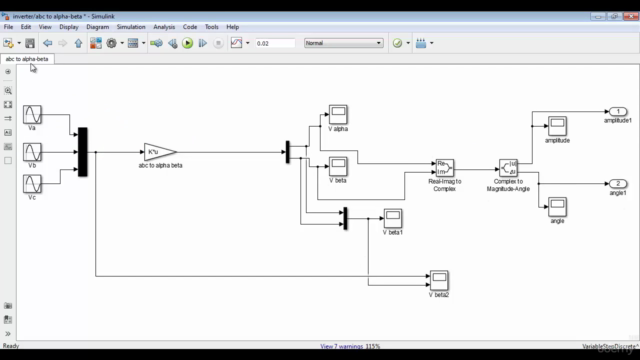640x360 pixels.
Task: Step back in the simulation
Action: [x=173, y=43]
